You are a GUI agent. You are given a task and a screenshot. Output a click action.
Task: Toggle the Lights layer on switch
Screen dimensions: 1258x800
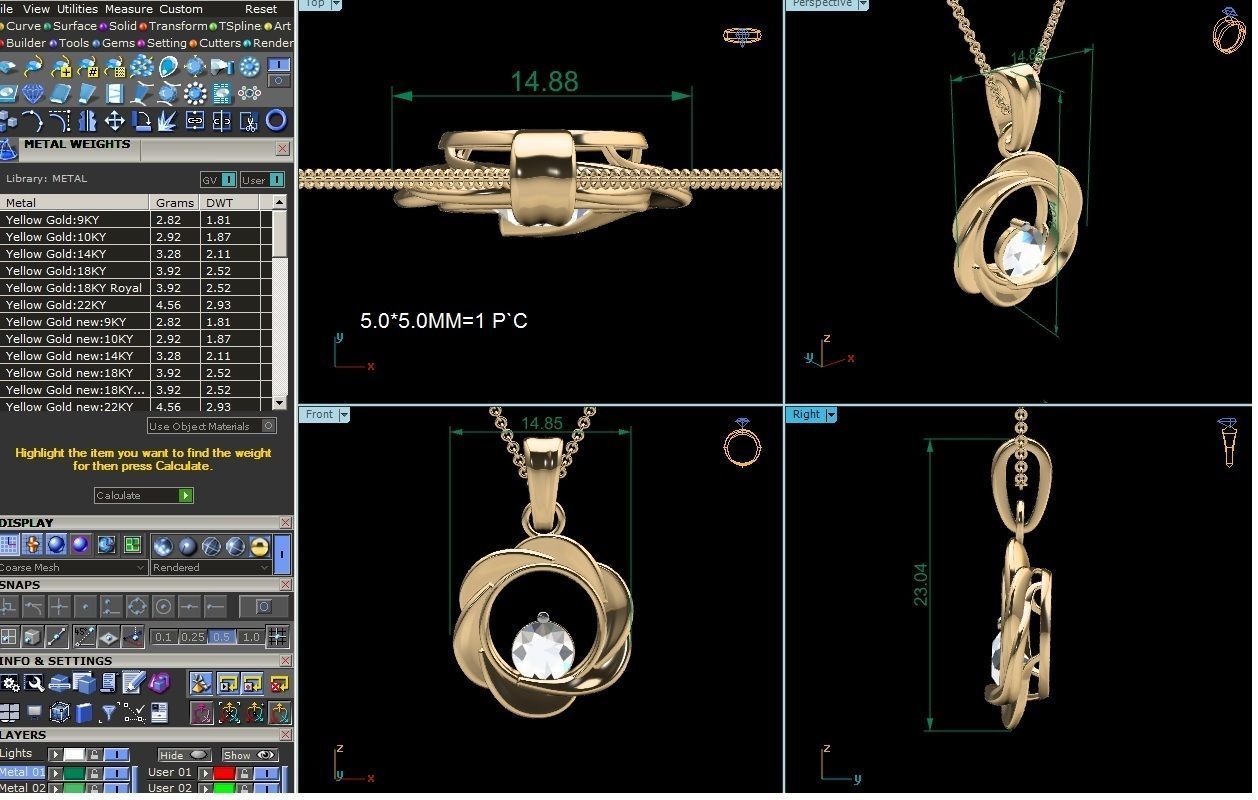(x=117, y=755)
